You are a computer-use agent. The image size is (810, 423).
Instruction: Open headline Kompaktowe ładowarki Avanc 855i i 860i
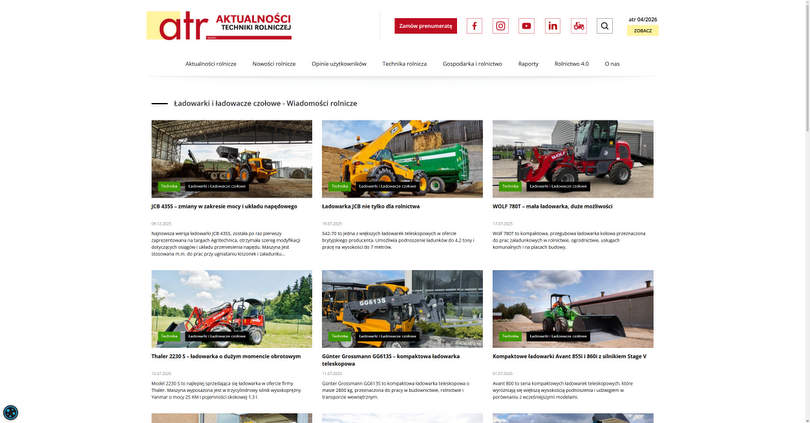click(569, 356)
